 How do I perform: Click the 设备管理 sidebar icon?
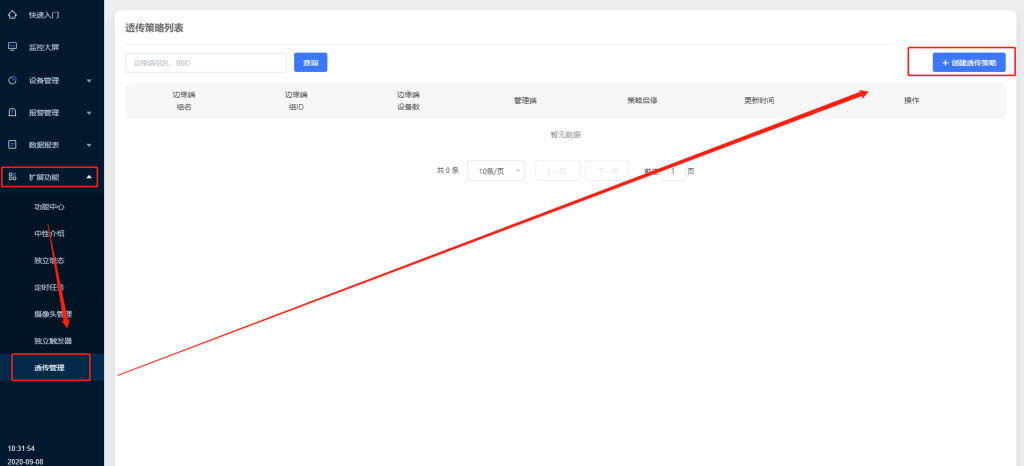(12, 80)
